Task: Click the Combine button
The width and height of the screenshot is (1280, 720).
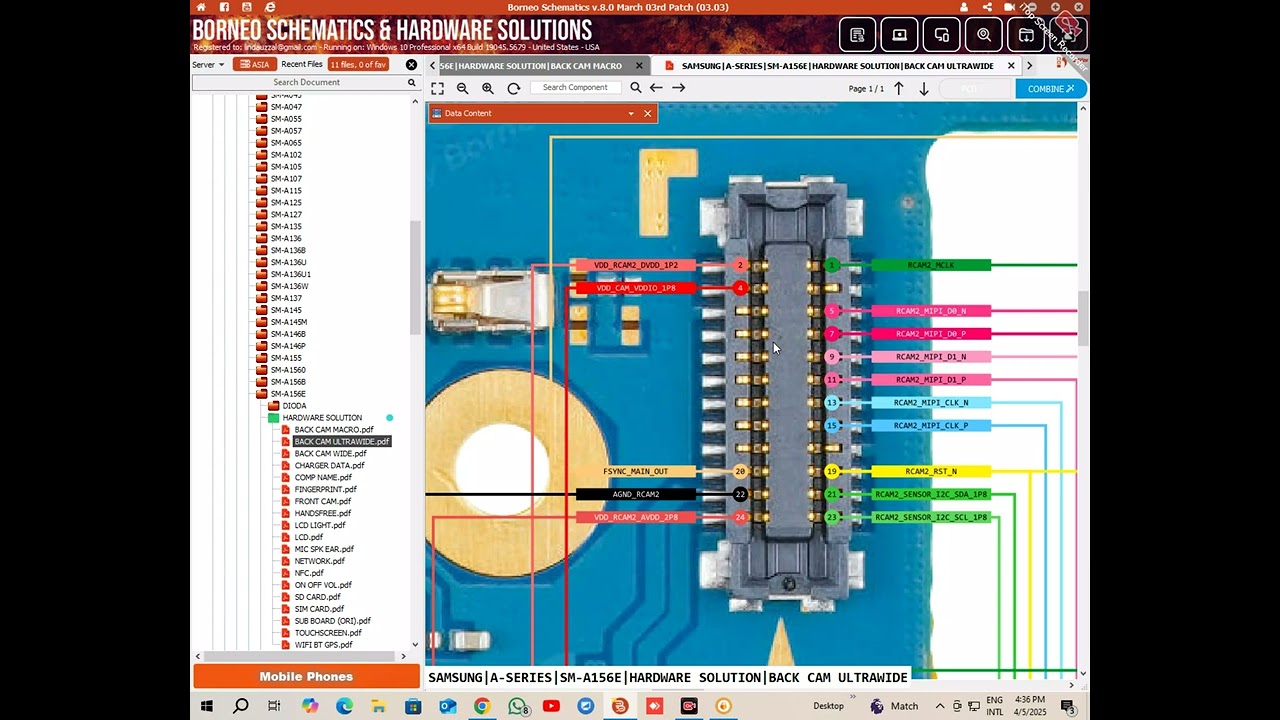Action: (1050, 88)
